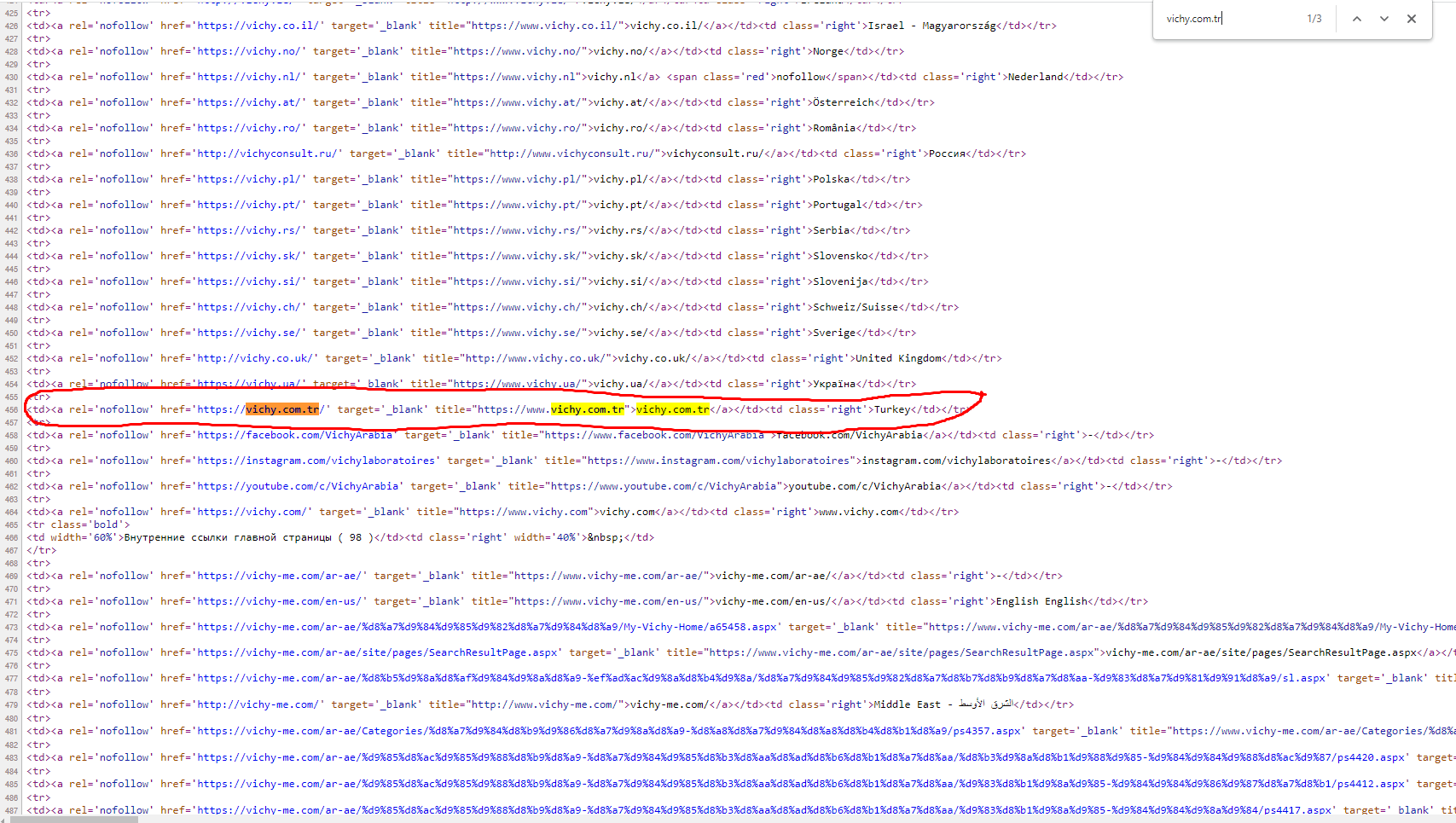
Task: Visit the https://vichy.ua/ href link
Action: [x=249, y=384]
